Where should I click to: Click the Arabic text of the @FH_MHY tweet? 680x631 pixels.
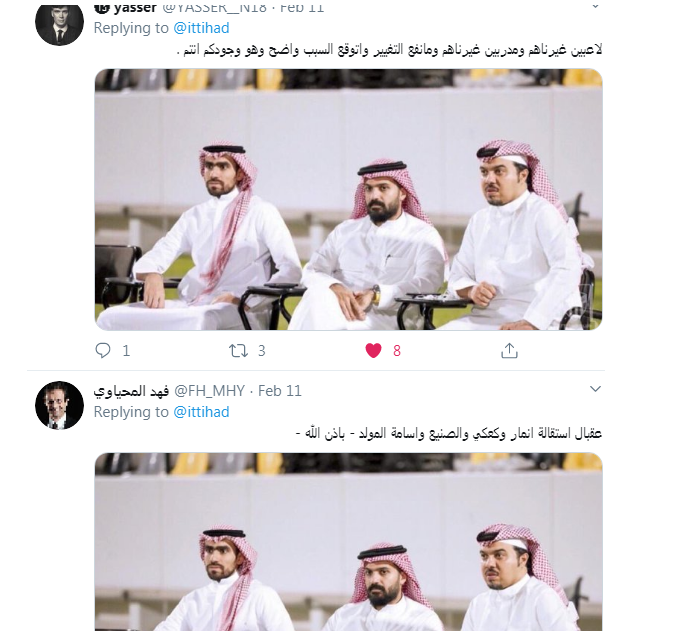(449, 433)
